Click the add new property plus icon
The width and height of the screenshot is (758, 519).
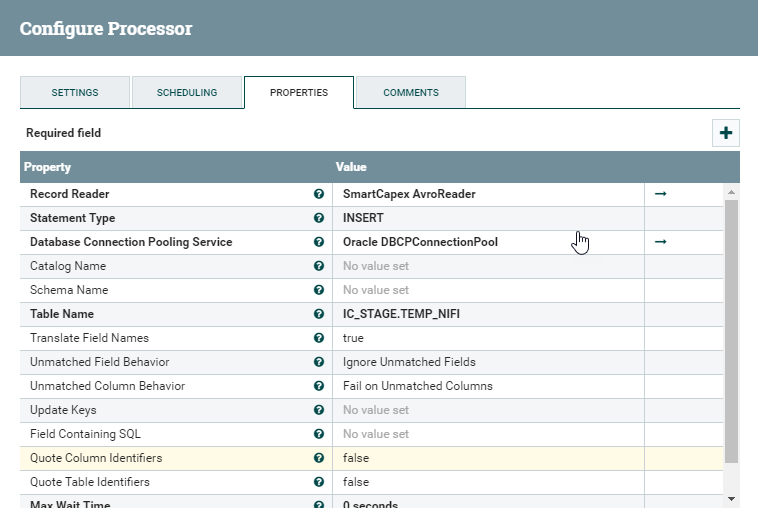point(726,133)
